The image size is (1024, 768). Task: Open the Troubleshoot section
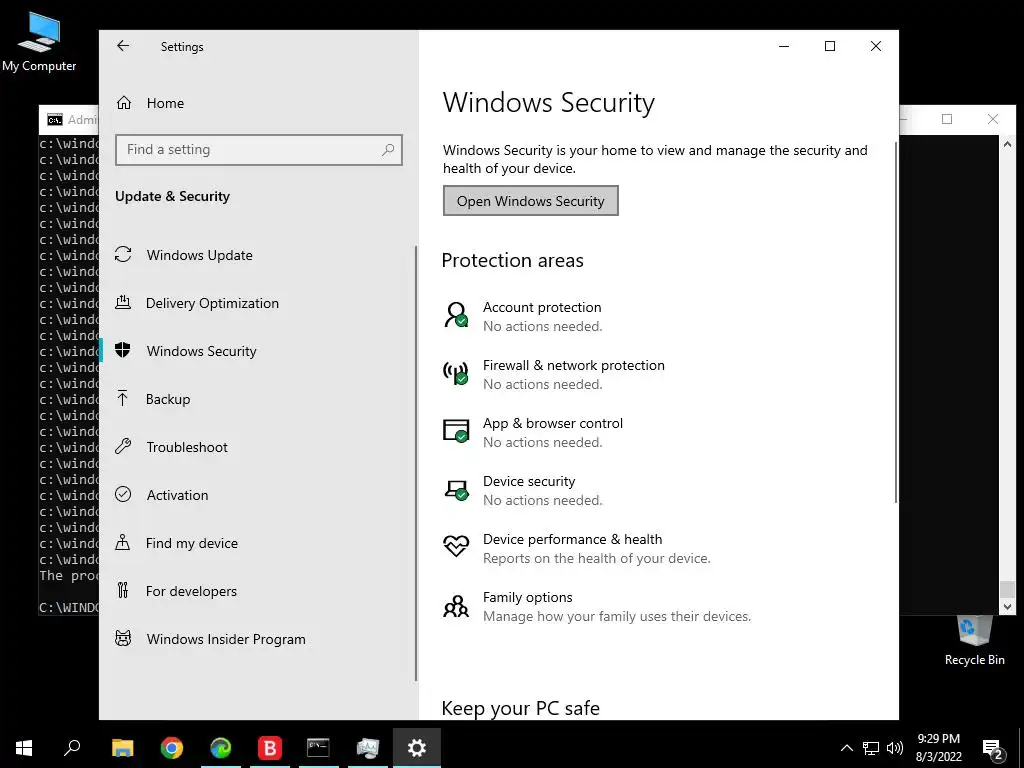tap(259, 447)
